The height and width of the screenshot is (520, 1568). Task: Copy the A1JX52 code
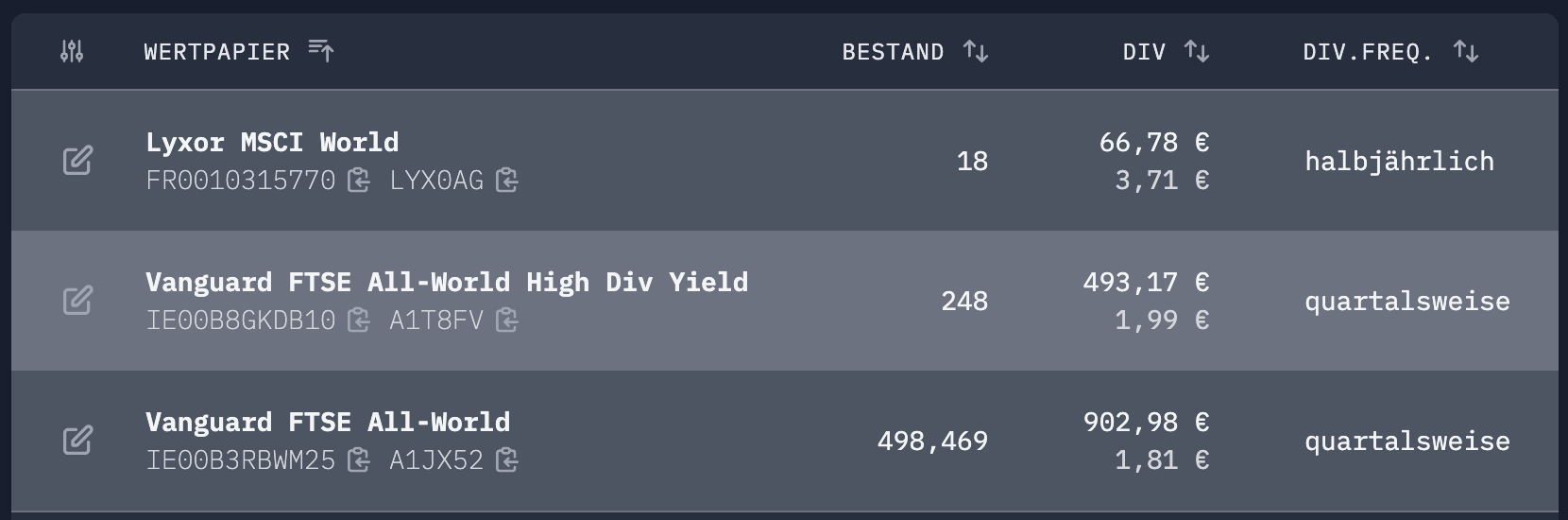tap(507, 460)
